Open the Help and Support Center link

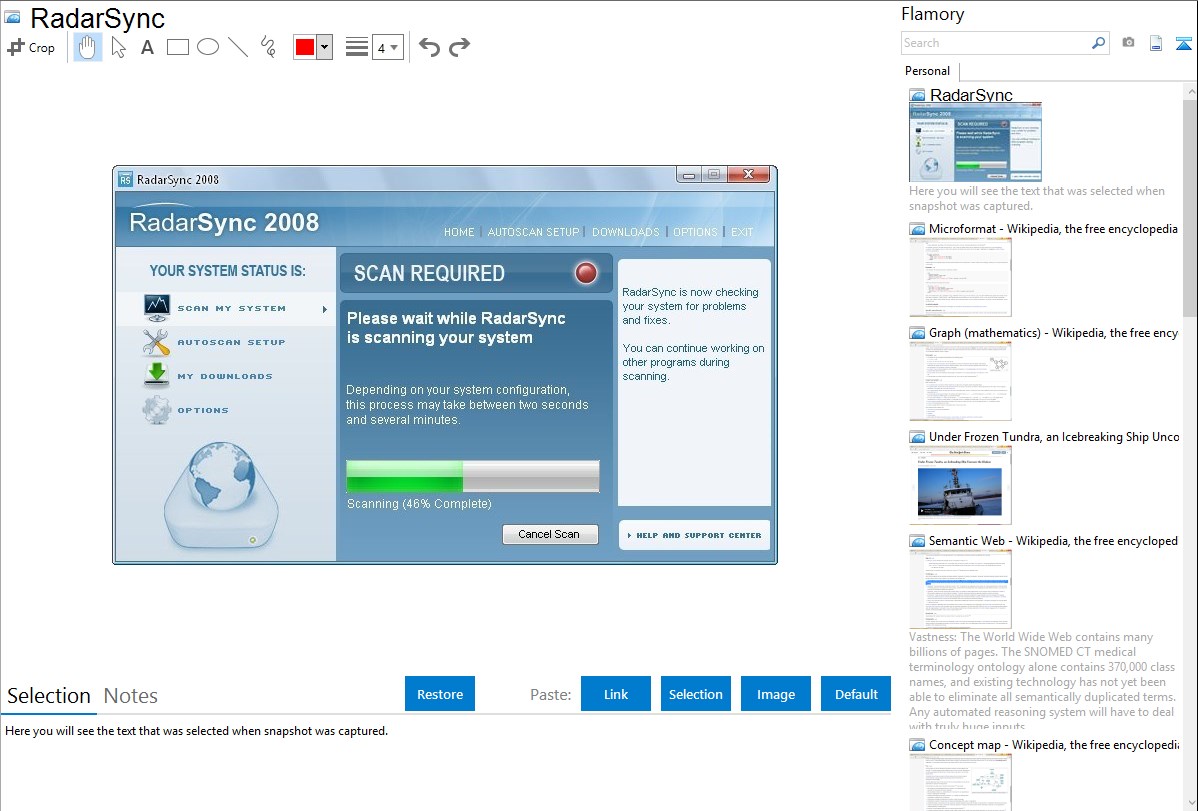[x=694, y=535]
